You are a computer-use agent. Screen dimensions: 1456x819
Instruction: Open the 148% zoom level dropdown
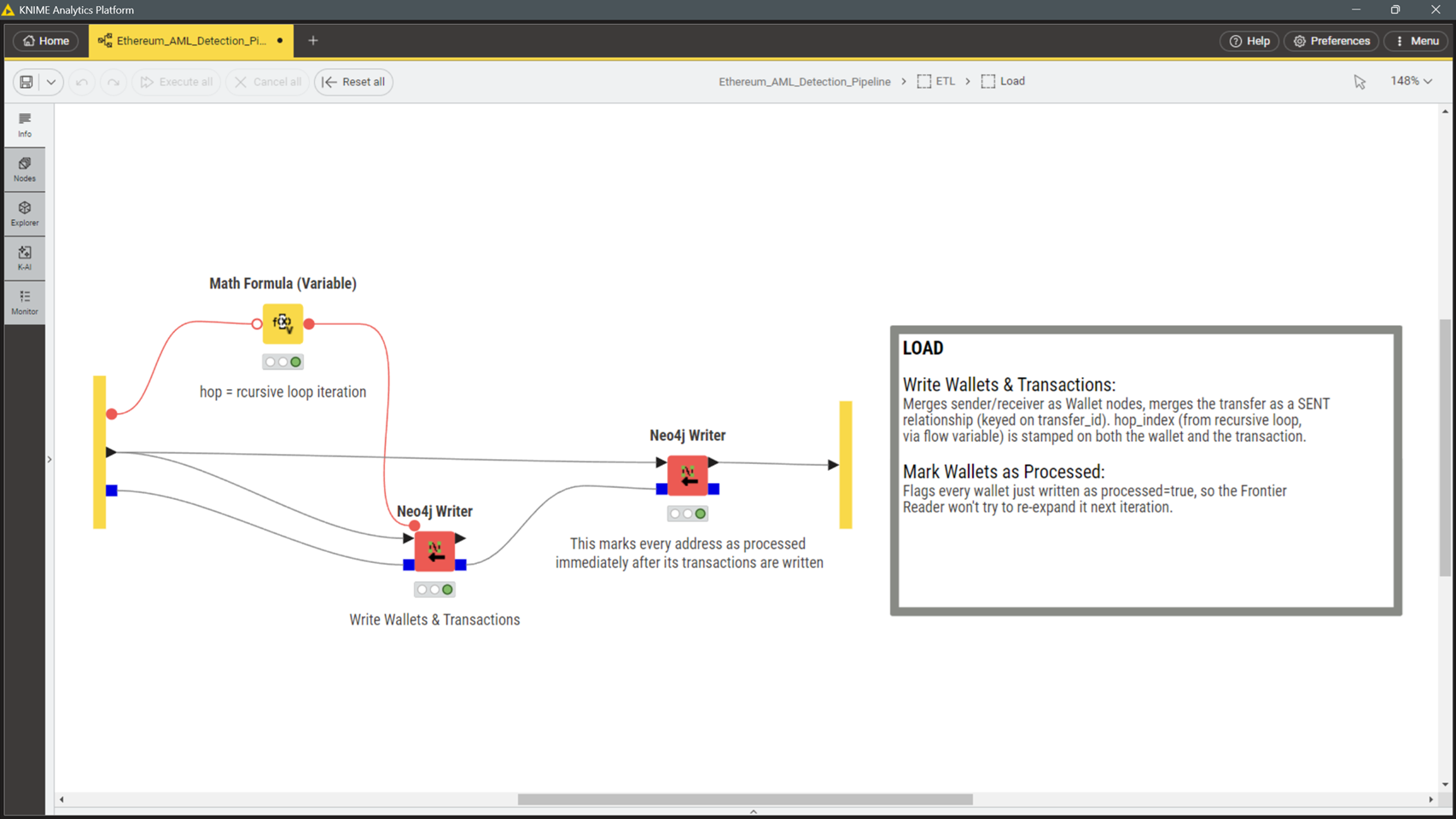coord(1412,81)
